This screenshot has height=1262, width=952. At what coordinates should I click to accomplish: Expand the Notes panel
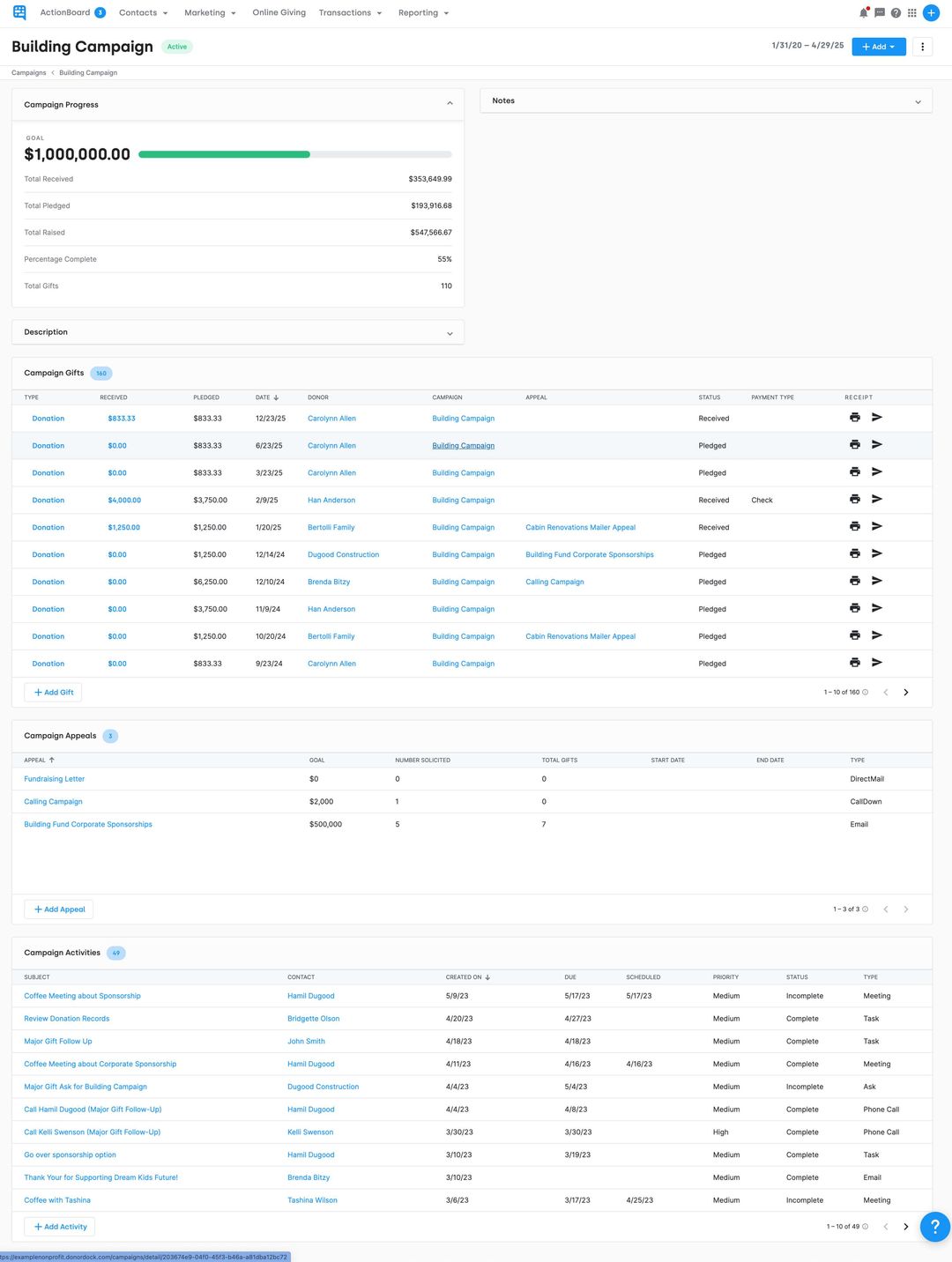918,101
